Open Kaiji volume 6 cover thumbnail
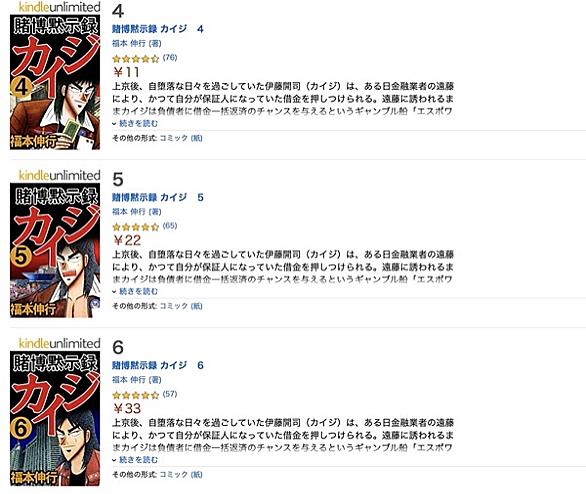Viewport: 586px width, 494px height. (55, 418)
